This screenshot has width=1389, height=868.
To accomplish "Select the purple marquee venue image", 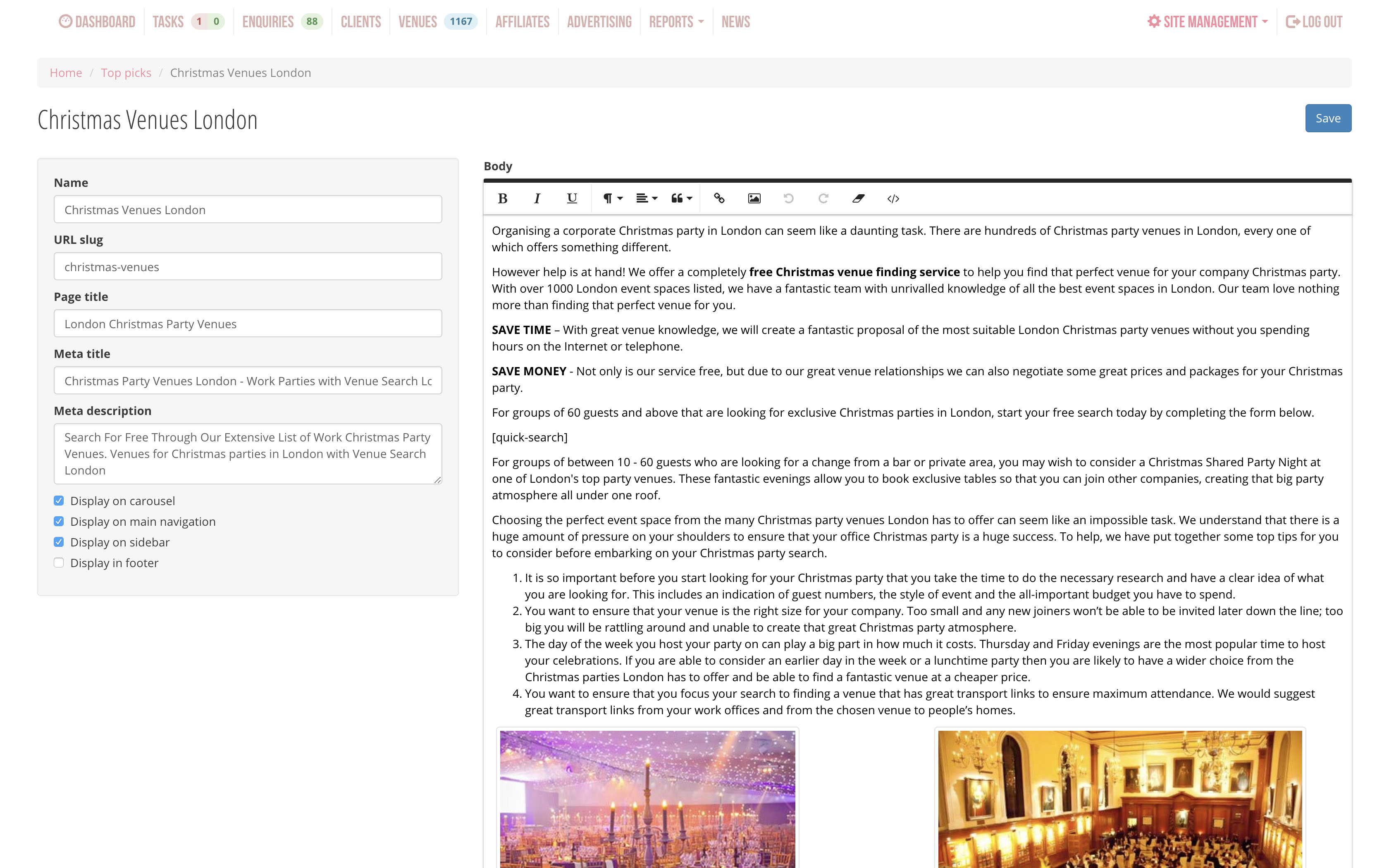I will tap(647, 799).
